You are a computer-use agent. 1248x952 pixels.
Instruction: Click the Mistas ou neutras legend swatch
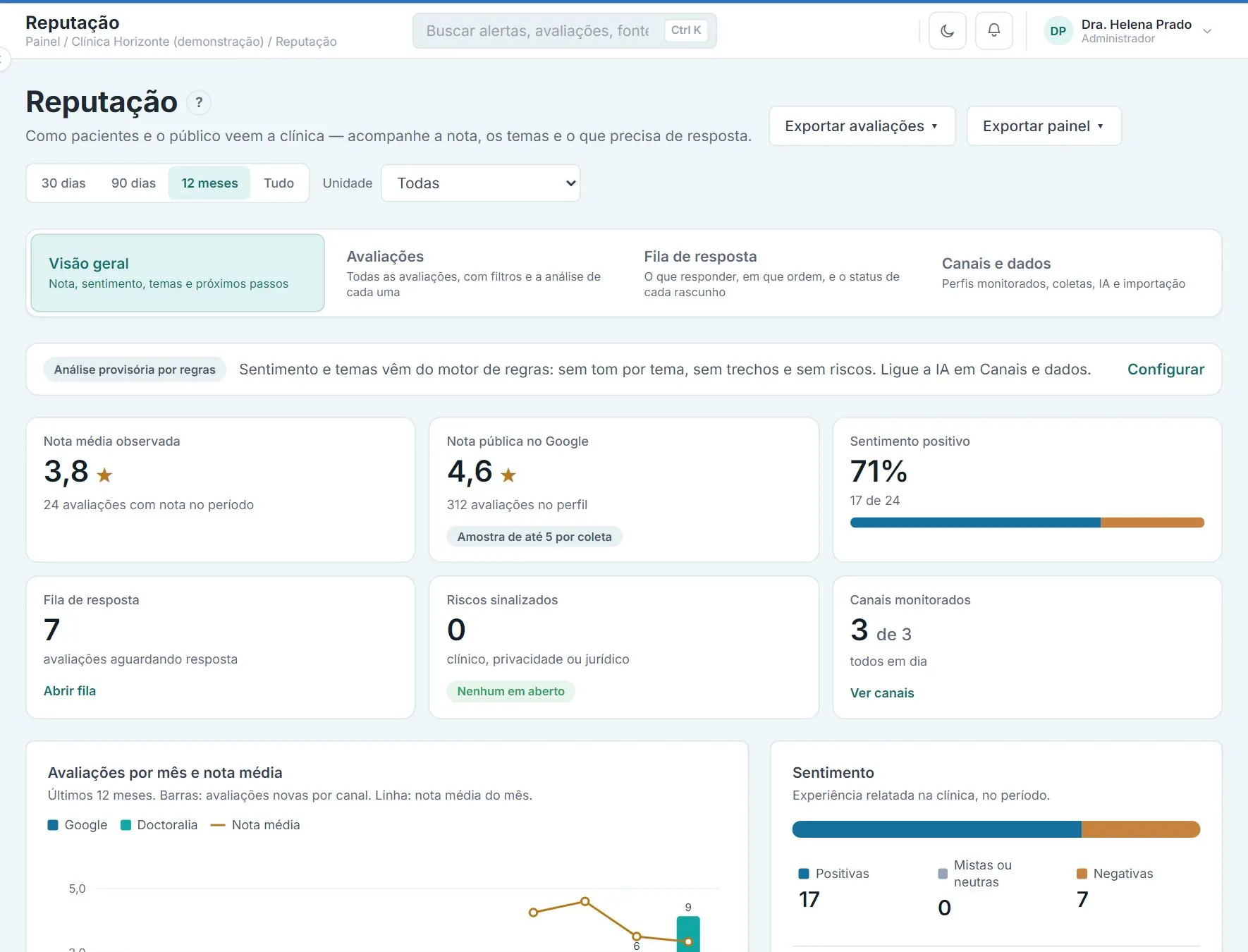943,874
